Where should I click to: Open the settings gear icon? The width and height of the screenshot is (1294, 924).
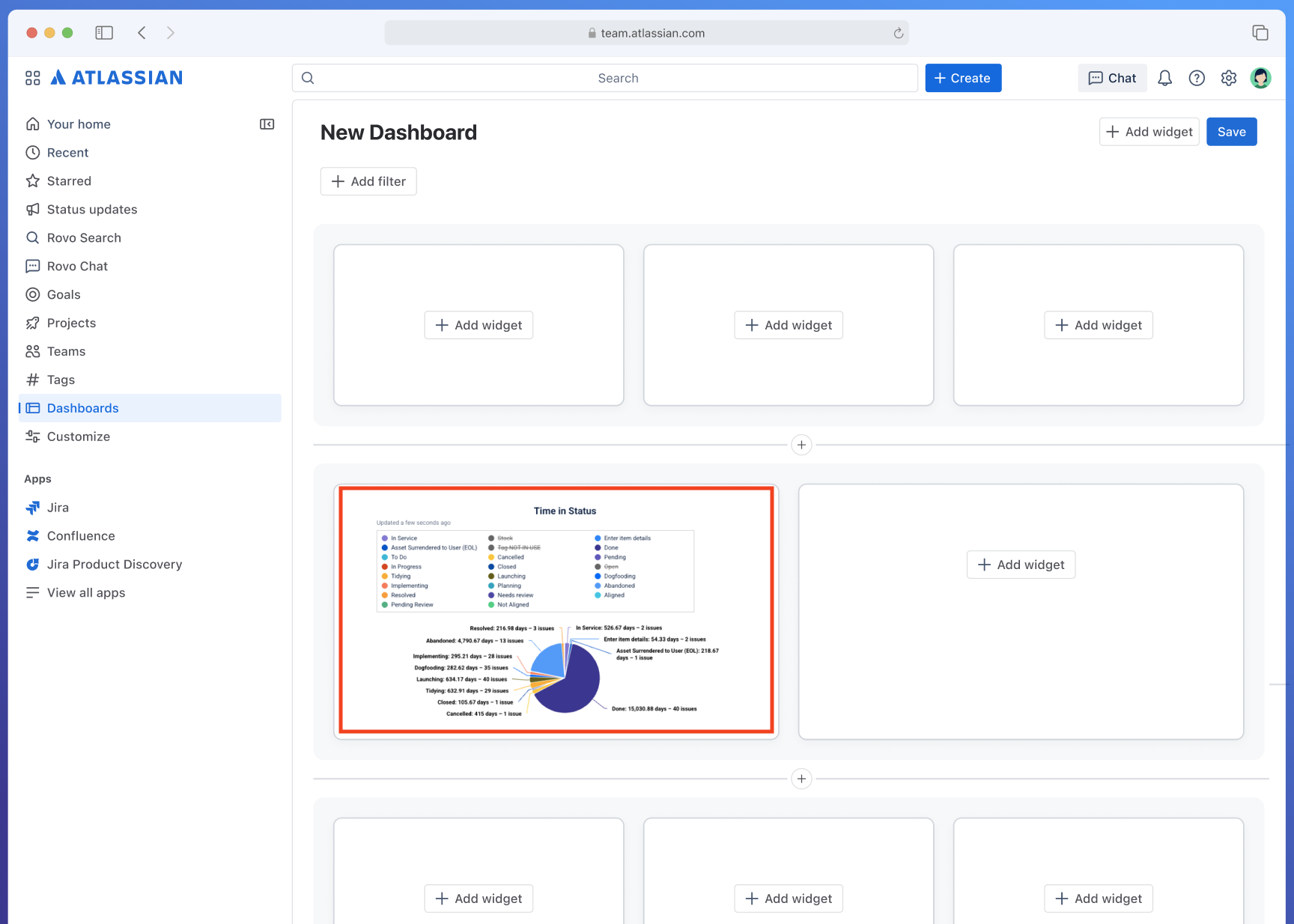[1228, 78]
